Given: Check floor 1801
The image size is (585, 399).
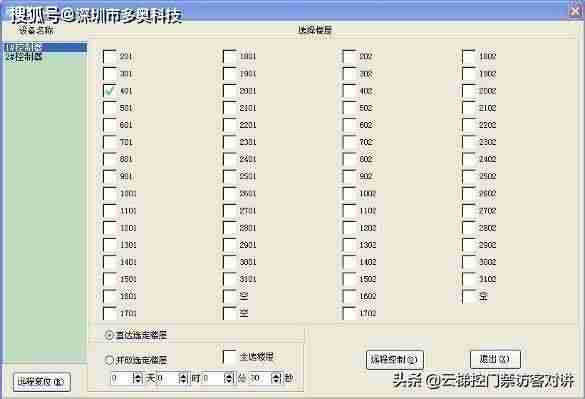Looking at the screenshot, I should click(229, 57).
